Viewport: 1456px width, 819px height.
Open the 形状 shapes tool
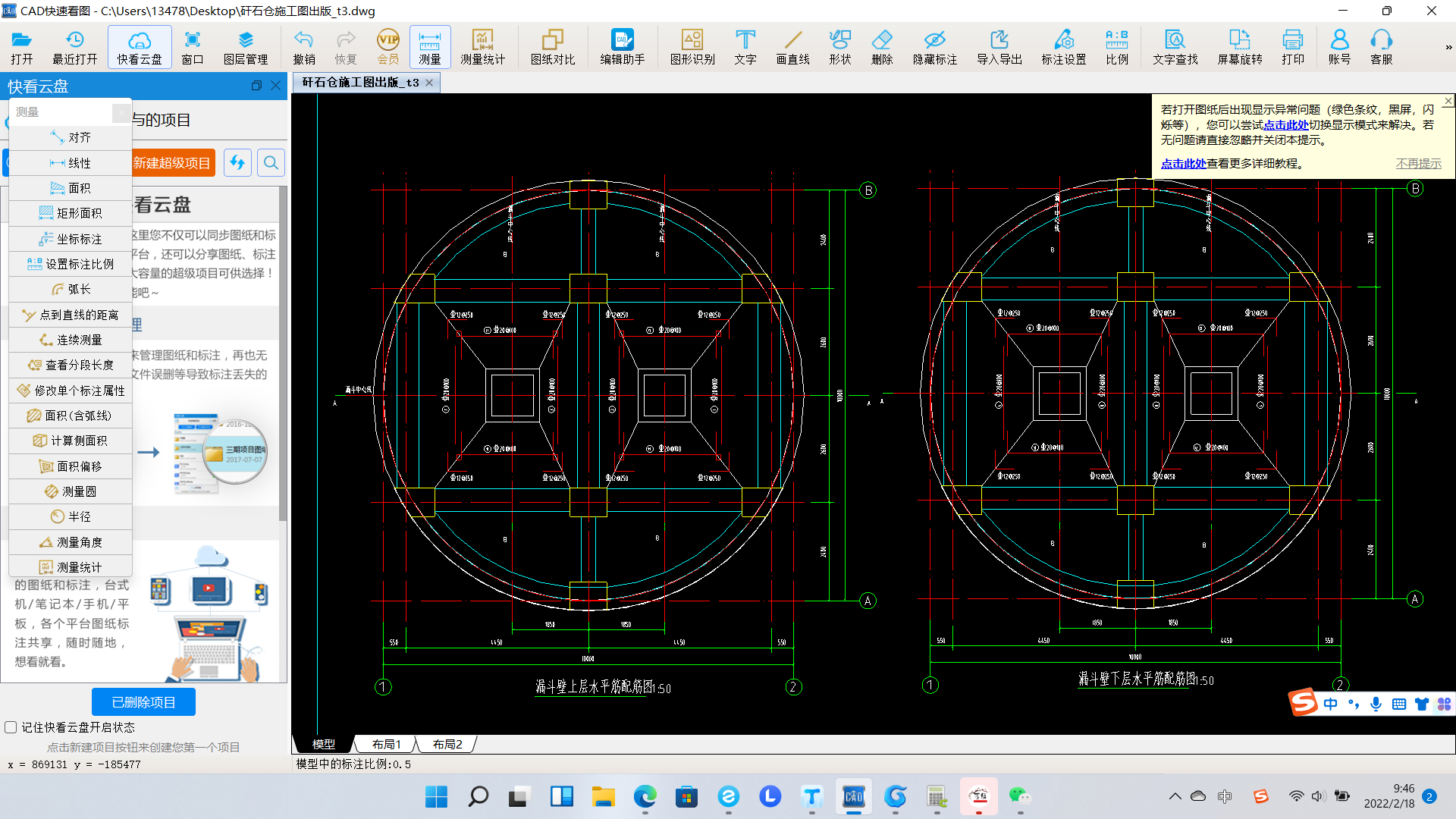(x=840, y=47)
